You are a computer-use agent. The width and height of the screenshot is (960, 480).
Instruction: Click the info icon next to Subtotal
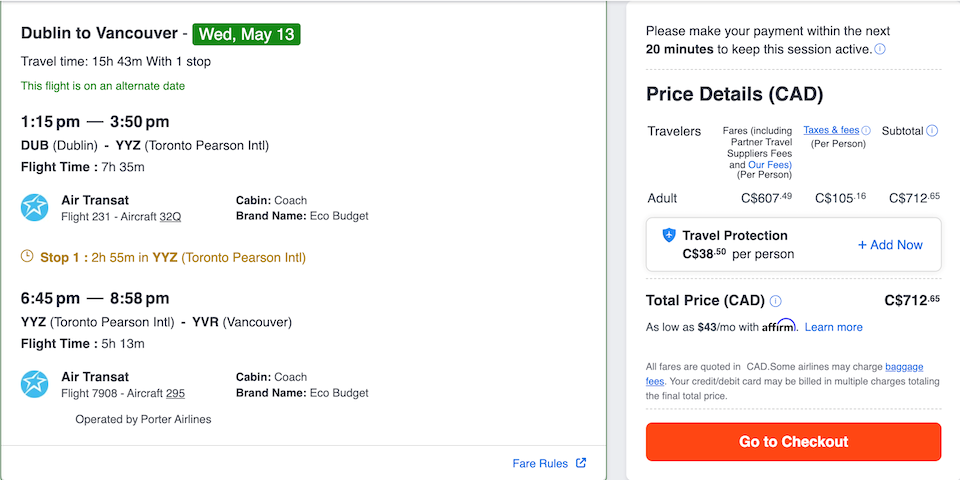tap(932, 131)
